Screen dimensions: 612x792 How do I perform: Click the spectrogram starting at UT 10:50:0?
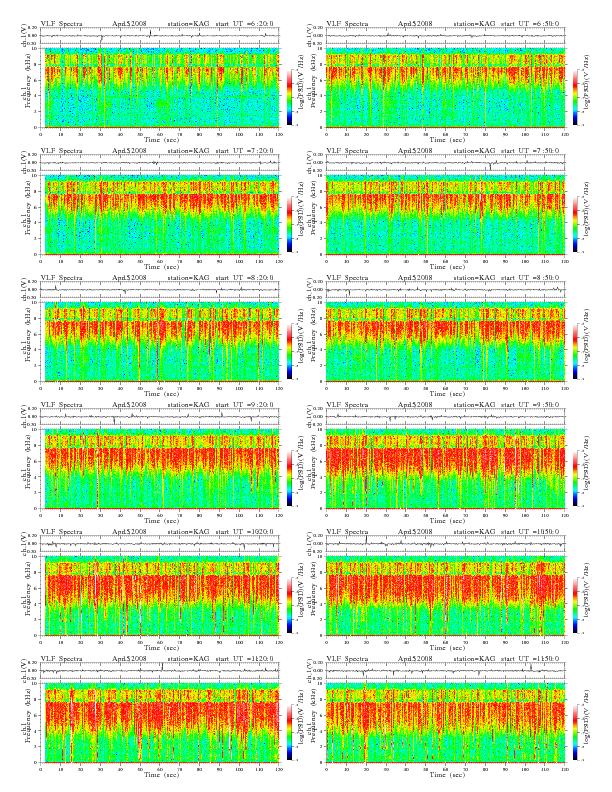pyautogui.click(x=445, y=596)
